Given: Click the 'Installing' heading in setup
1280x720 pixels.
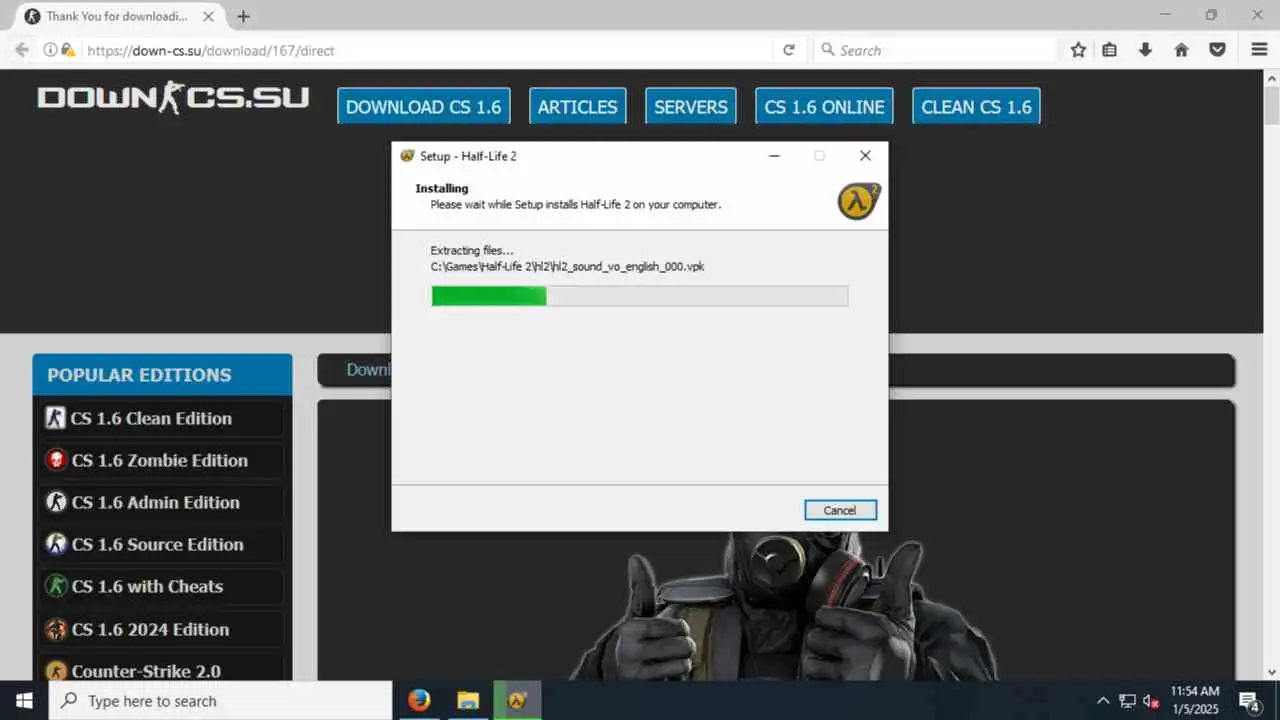Looking at the screenshot, I should (x=442, y=188).
